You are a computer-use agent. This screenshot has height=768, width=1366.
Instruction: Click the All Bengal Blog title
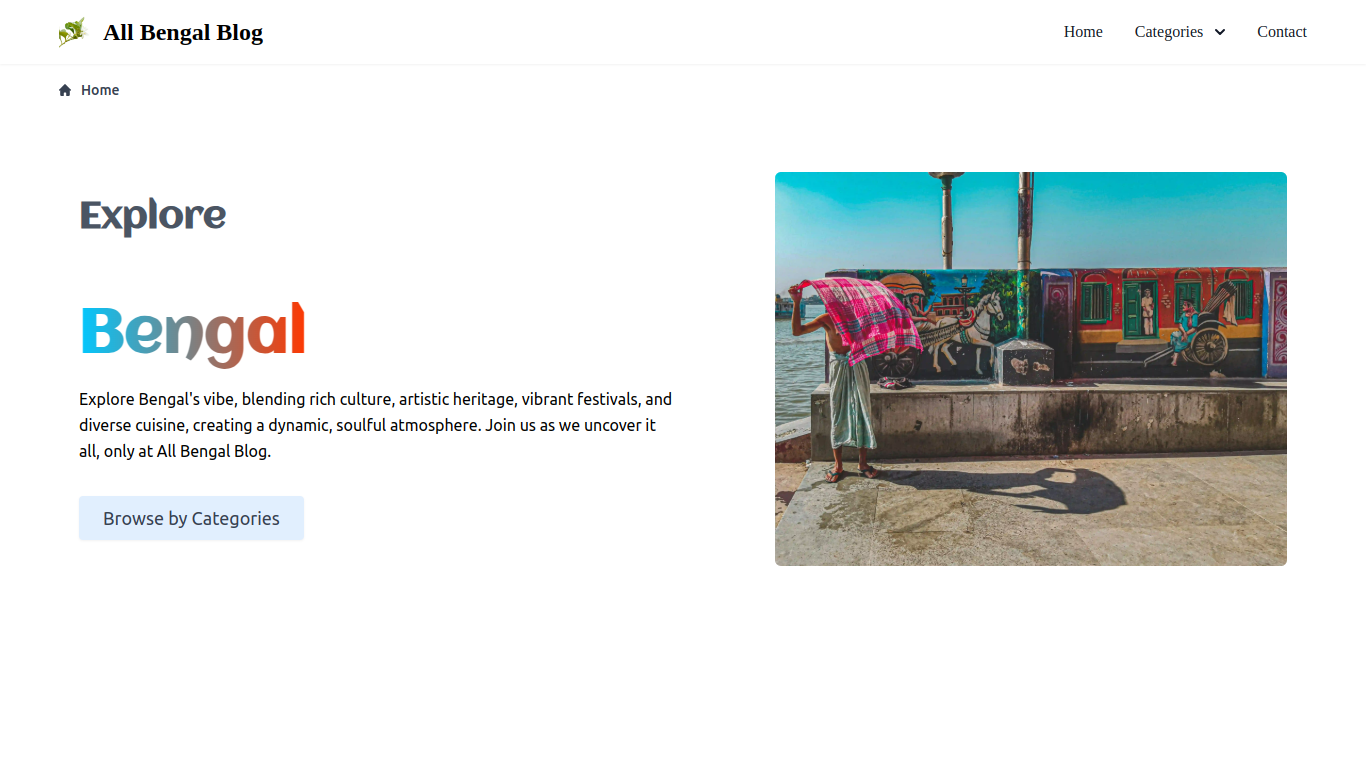pyautogui.click(x=183, y=32)
